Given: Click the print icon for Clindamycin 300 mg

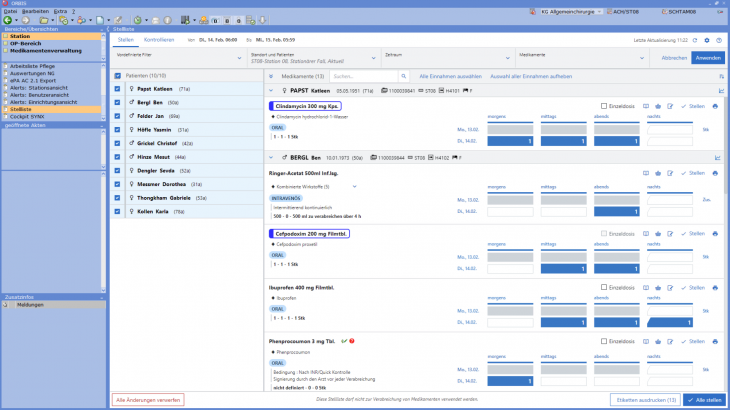Looking at the screenshot, I should pos(715,106).
